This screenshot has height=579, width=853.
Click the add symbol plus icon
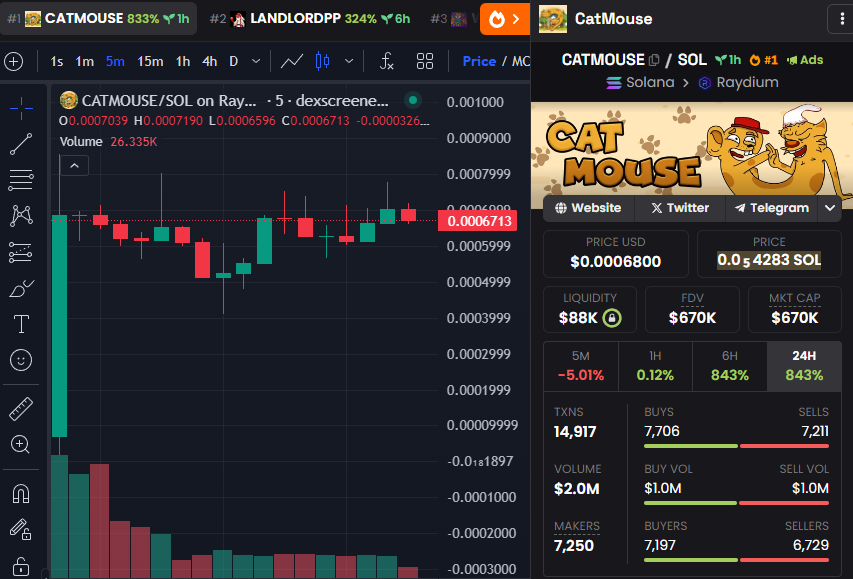(14, 61)
